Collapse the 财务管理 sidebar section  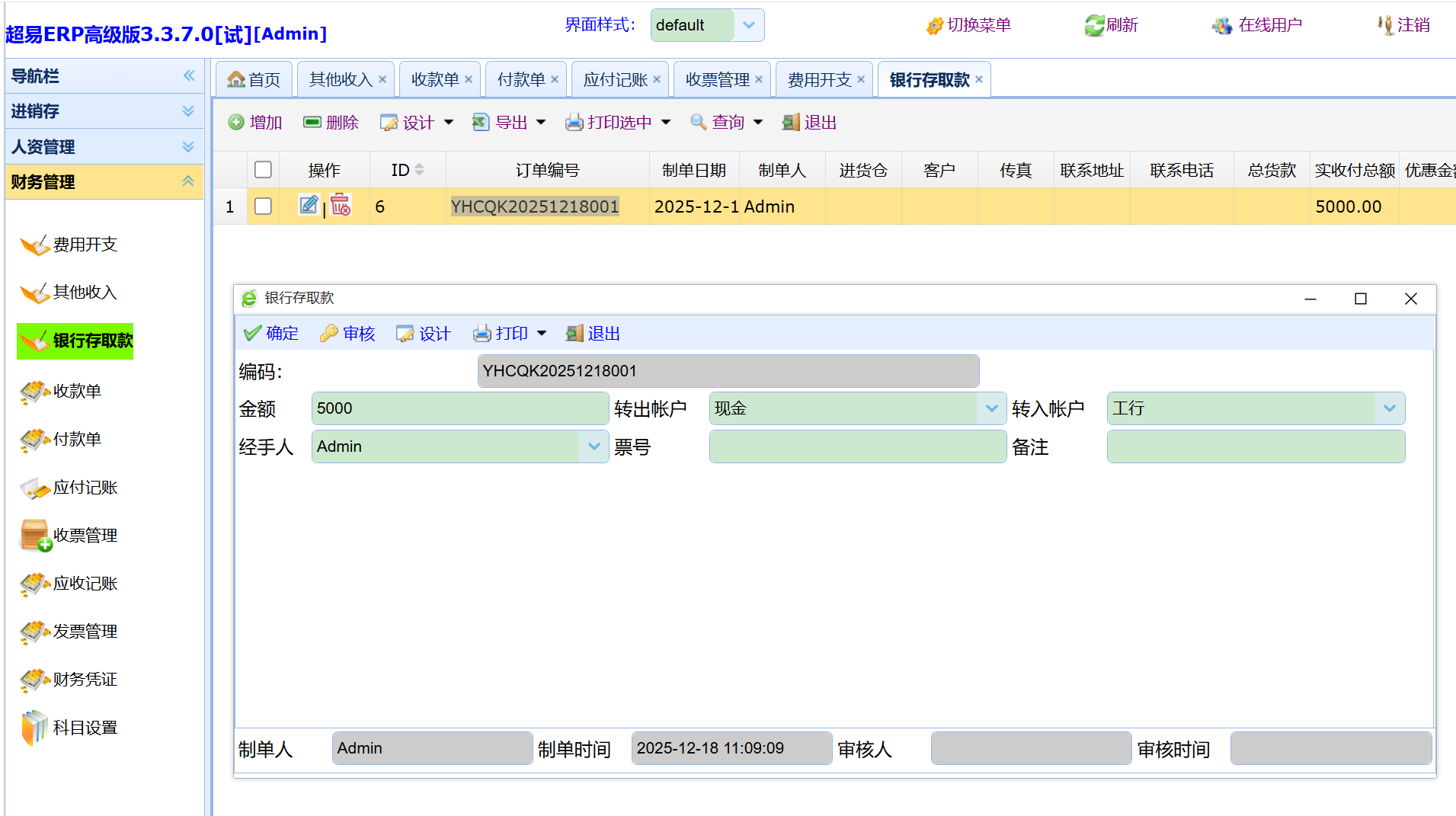(188, 181)
